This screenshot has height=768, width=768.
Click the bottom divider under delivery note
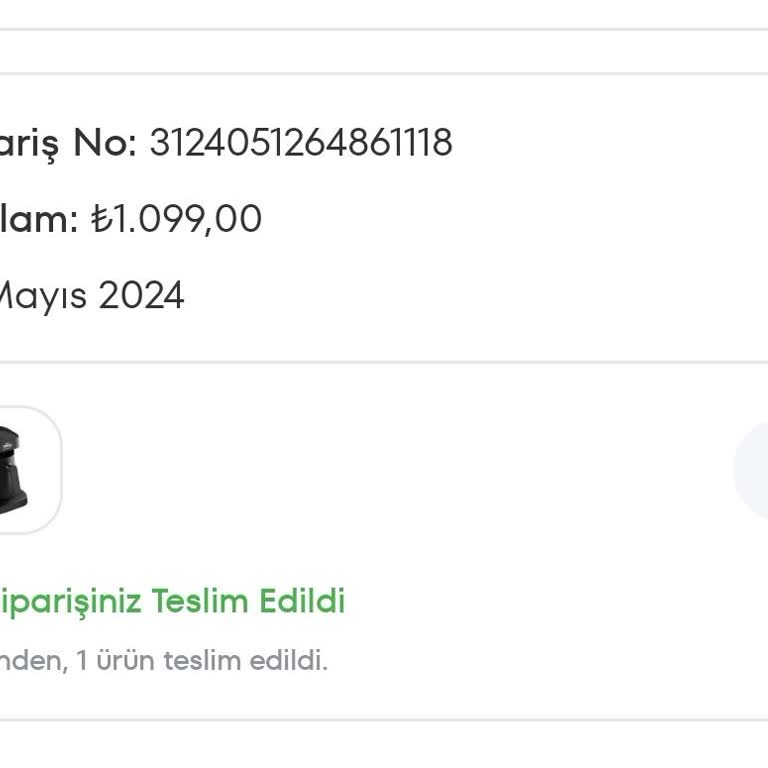[384, 720]
